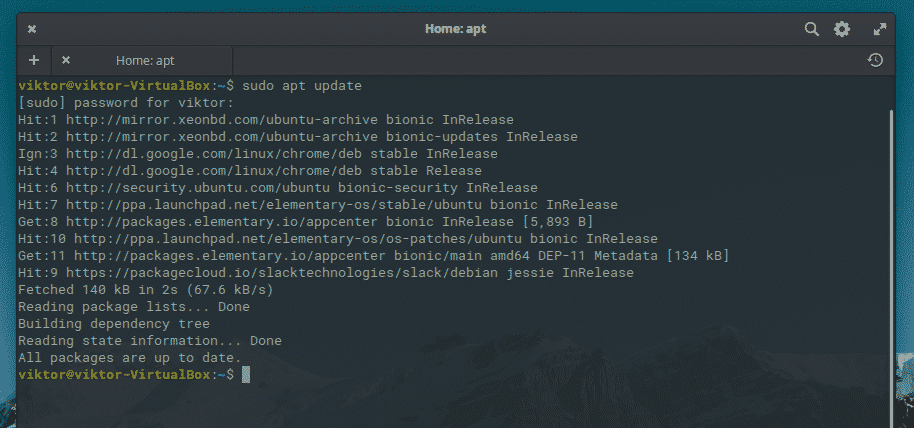Toggle fullscreen with the expand arrows icon
The height and width of the screenshot is (428, 914).
(879, 29)
